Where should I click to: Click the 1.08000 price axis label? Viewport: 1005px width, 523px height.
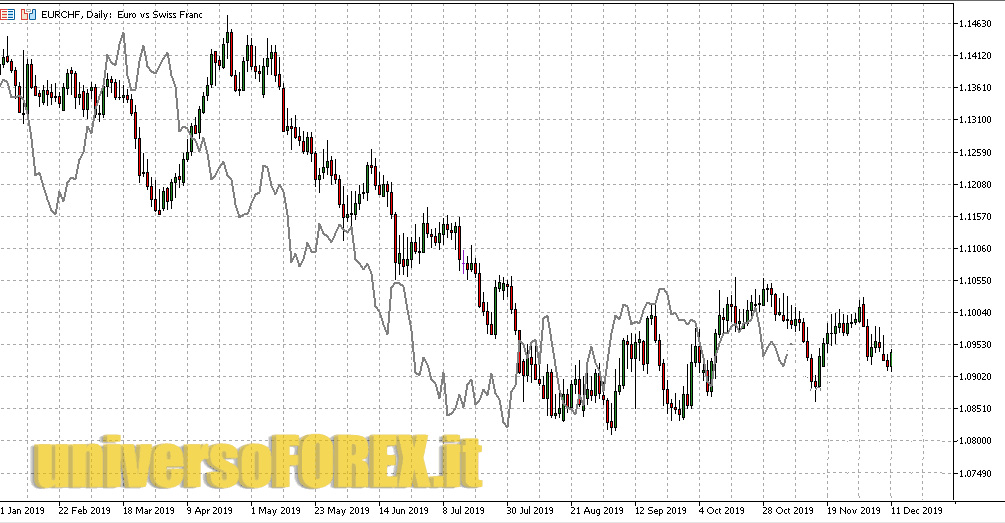(973, 441)
